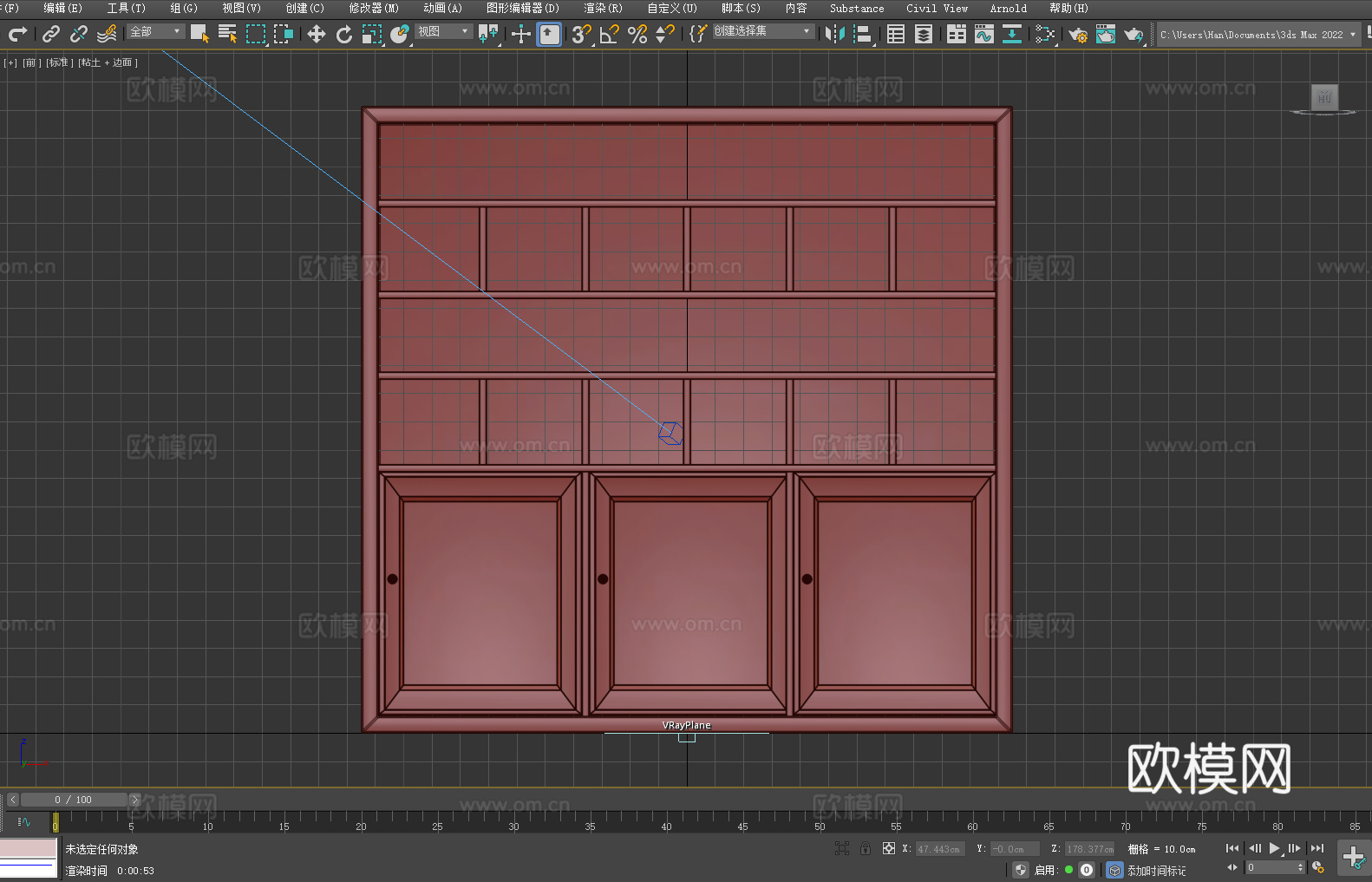This screenshot has height=882, width=1372.
Task: Toggle the 3D Snaps button
Action: (581, 34)
